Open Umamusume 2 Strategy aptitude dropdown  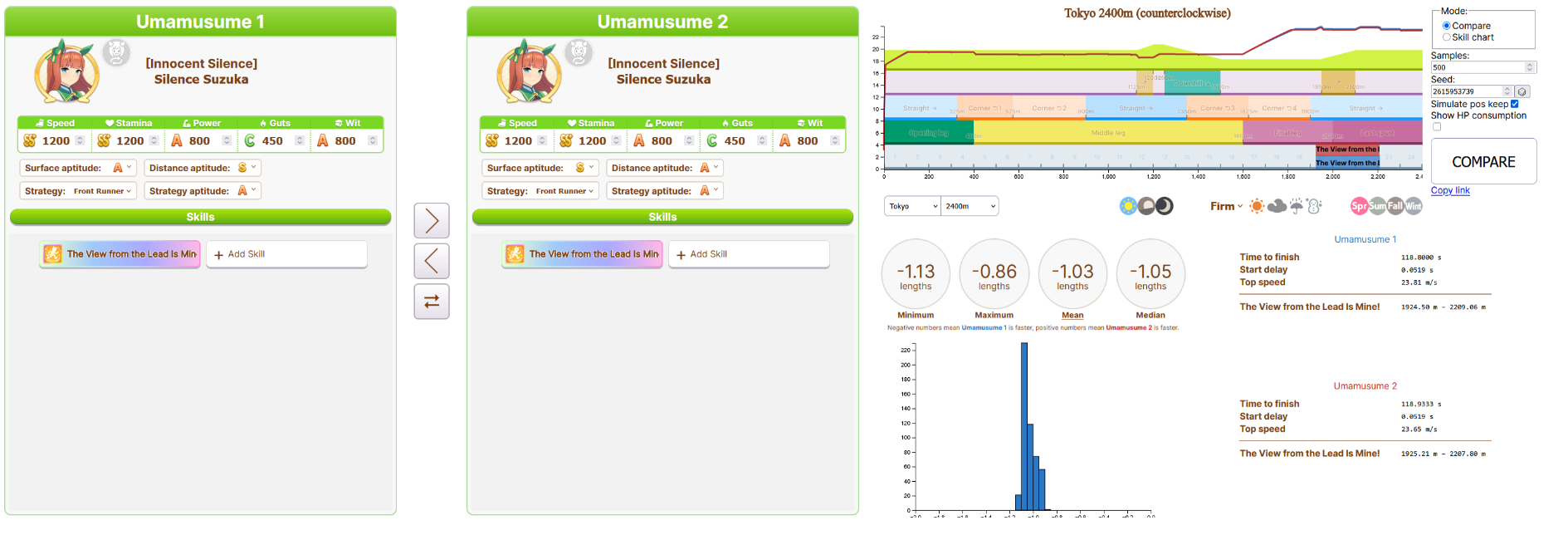click(665, 191)
